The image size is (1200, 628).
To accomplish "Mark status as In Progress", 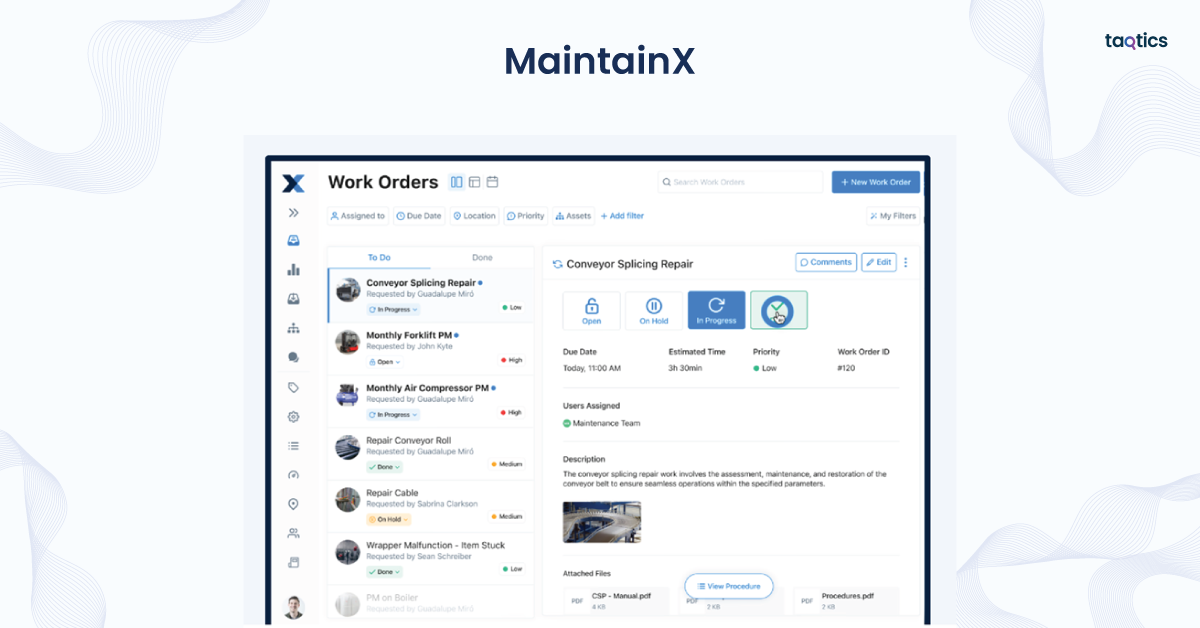I will click(716, 311).
